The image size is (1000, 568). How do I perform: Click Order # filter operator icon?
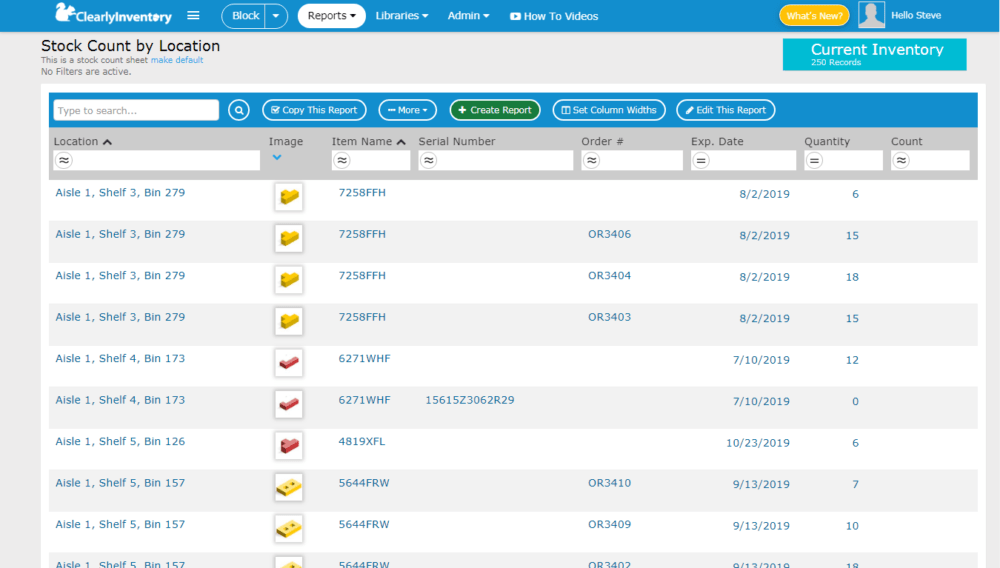coord(592,161)
